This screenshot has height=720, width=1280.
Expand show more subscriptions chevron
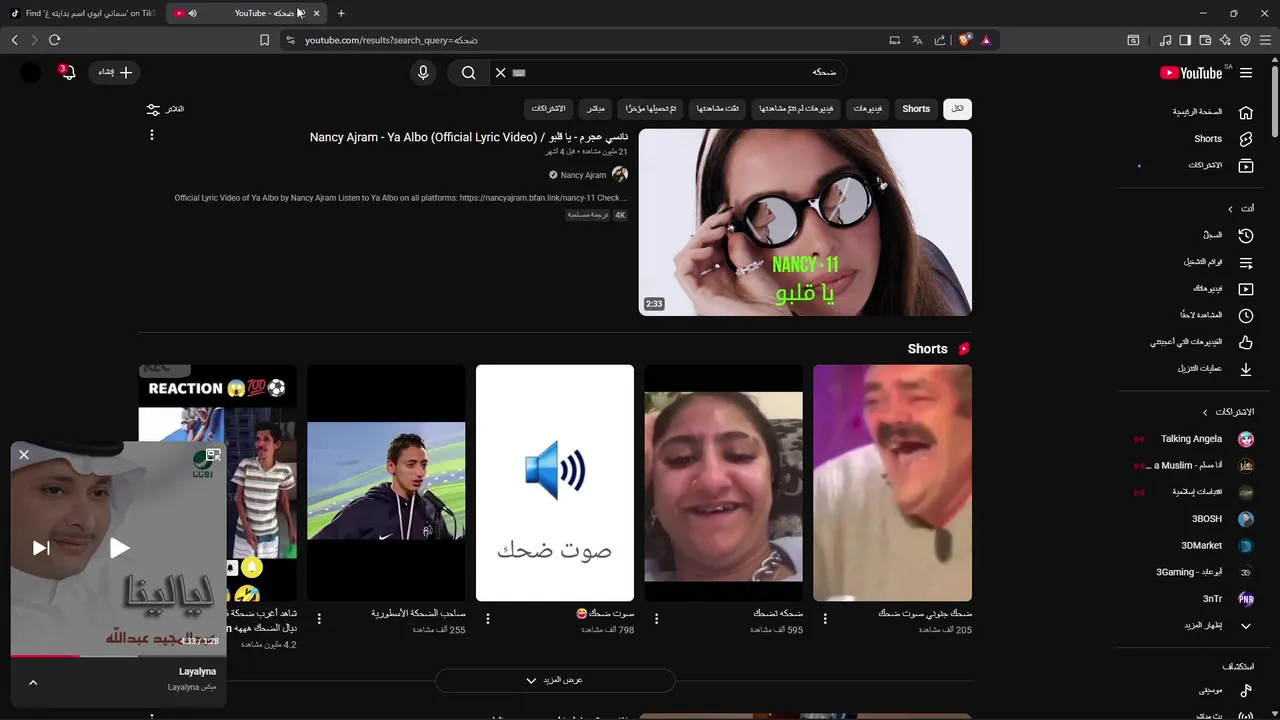(x=1246, y=626)
